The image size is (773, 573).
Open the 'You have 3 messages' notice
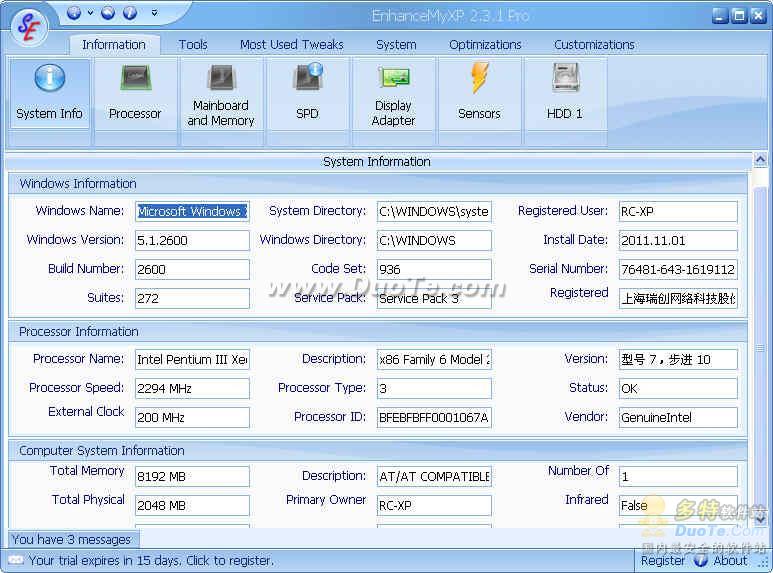(72, 539)
